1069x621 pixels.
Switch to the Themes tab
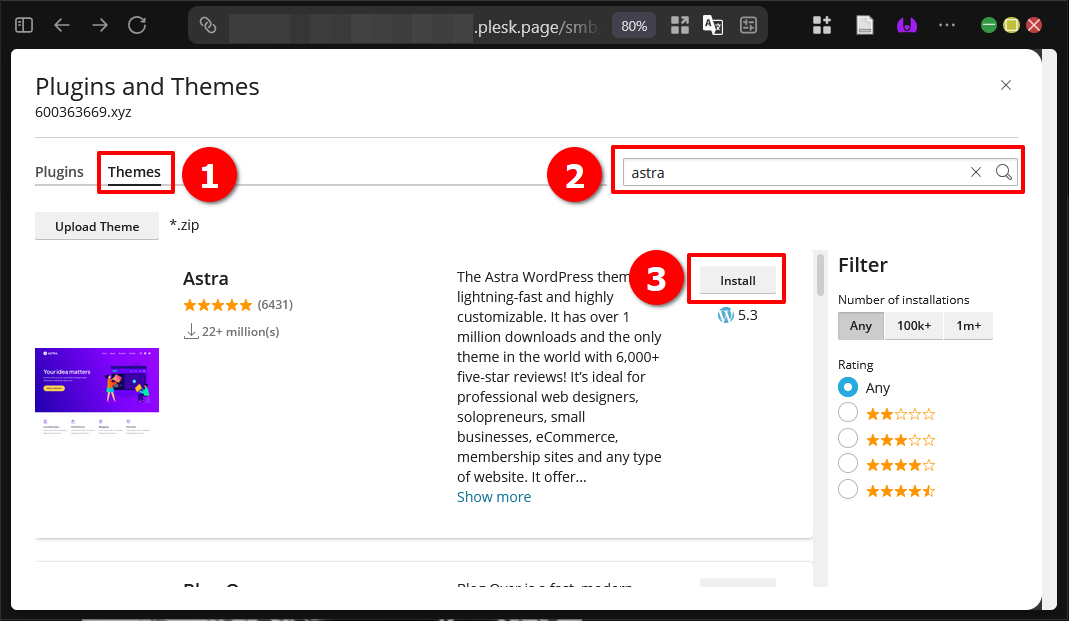[134, 172]
